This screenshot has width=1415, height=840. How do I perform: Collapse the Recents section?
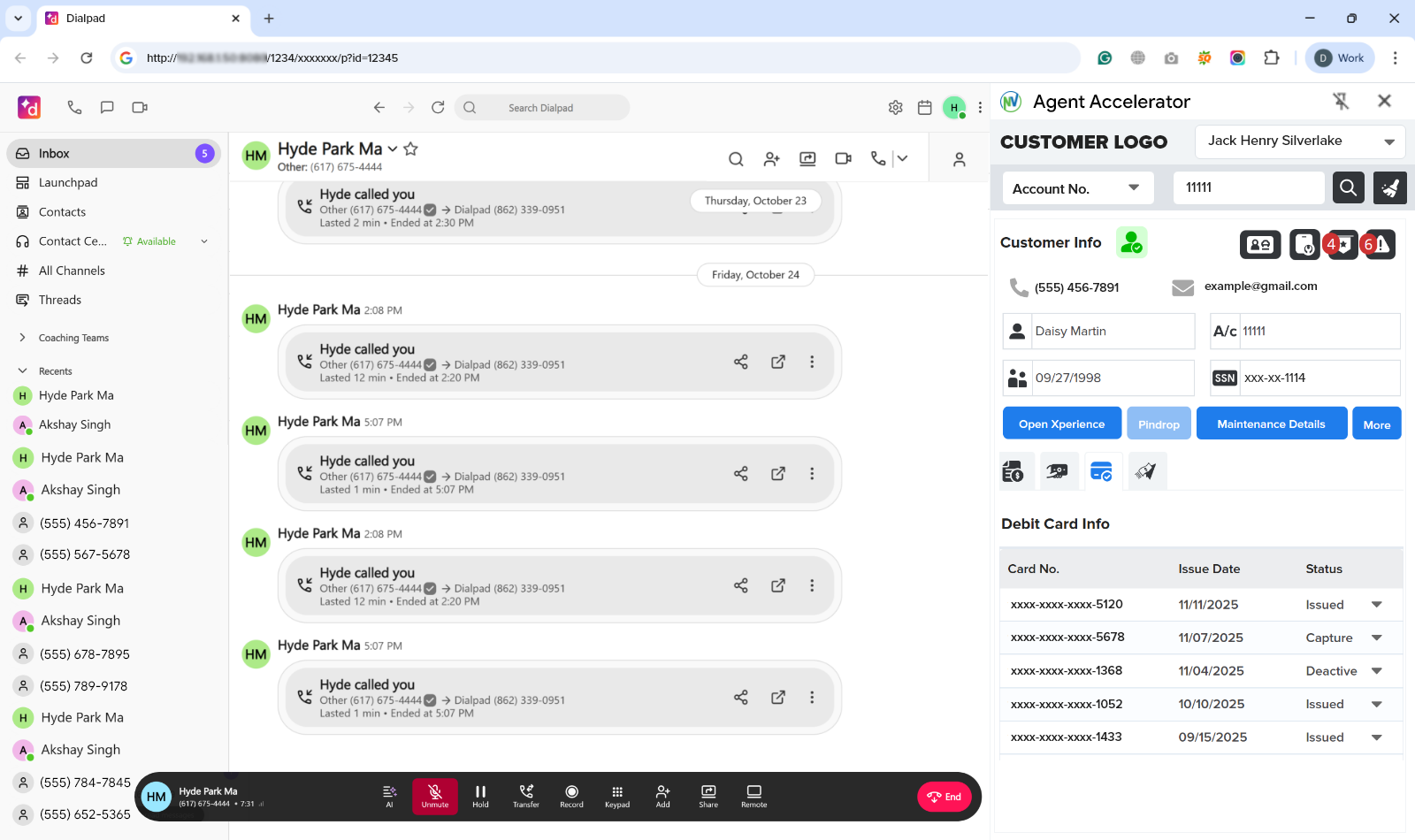23,371
